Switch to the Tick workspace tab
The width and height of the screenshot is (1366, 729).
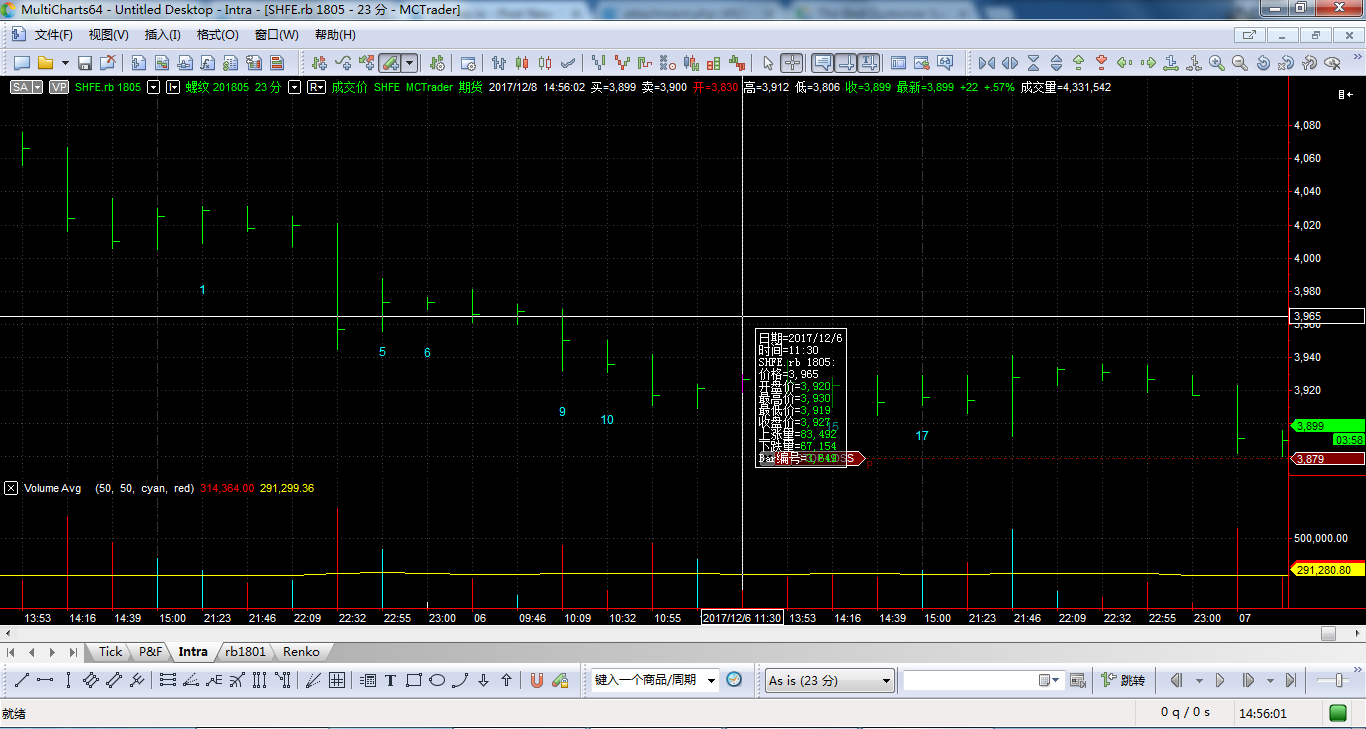(110, 651)
